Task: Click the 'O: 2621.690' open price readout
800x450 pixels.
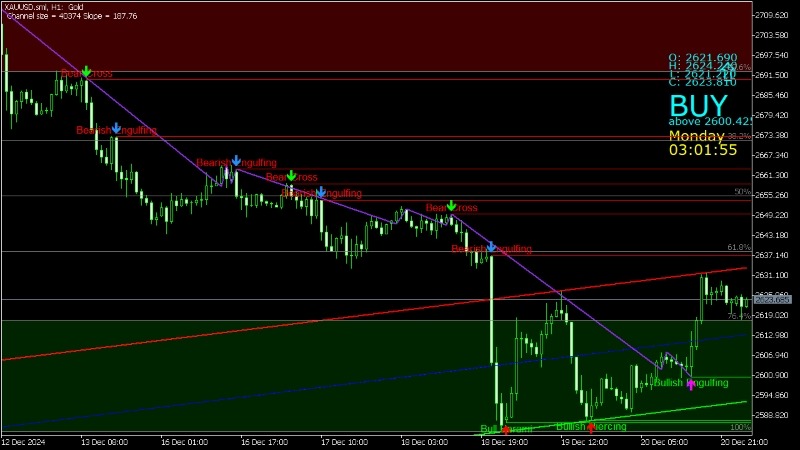Action: [703, 57]
